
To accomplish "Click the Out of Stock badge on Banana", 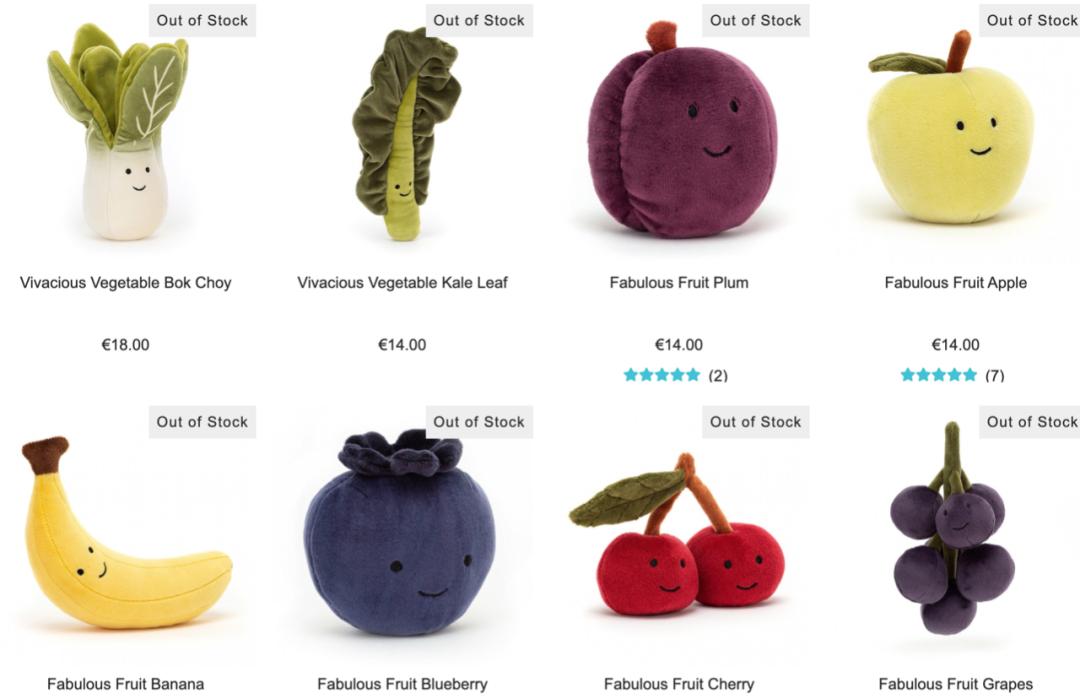I will pos(202,421).
